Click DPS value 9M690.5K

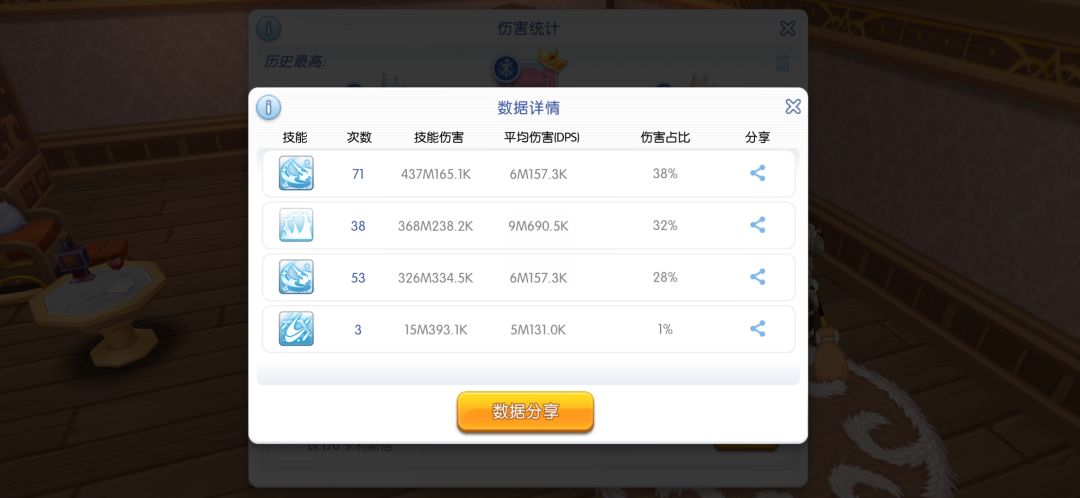[x=538, y=226]
